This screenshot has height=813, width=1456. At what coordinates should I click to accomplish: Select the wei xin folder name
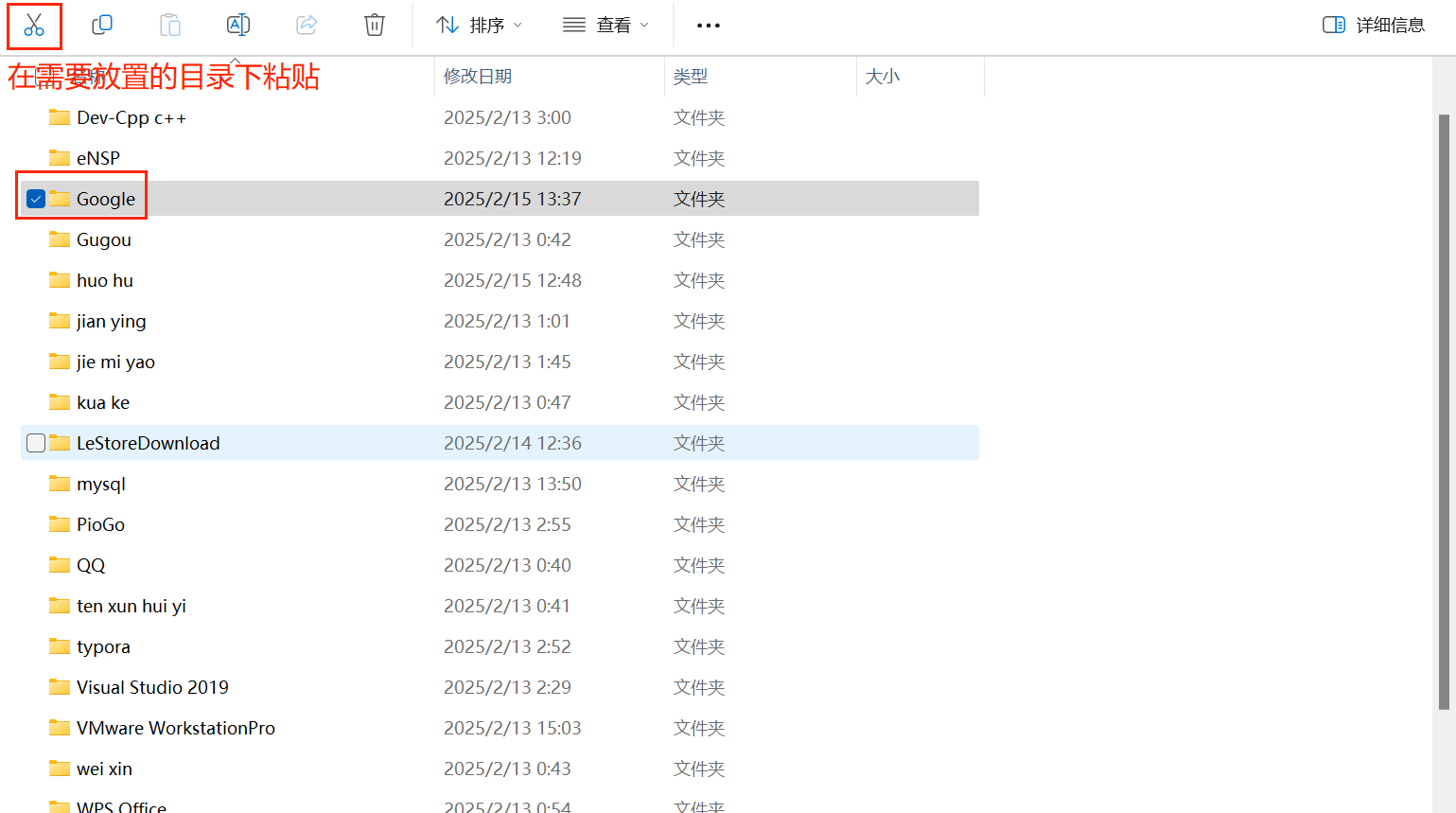click(x=104, y=769)
